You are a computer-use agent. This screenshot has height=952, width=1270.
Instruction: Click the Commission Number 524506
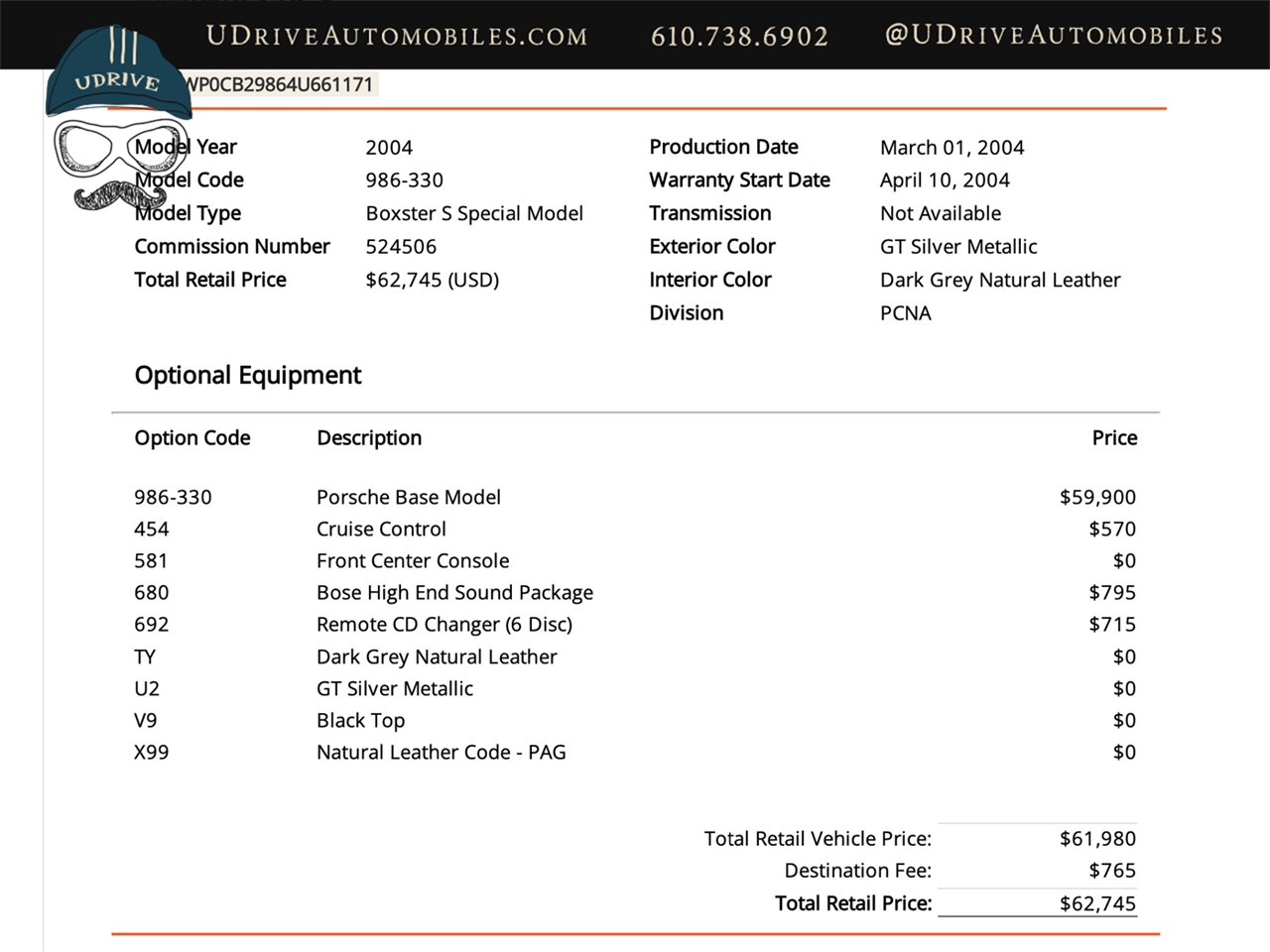click(x=402, y=246)
